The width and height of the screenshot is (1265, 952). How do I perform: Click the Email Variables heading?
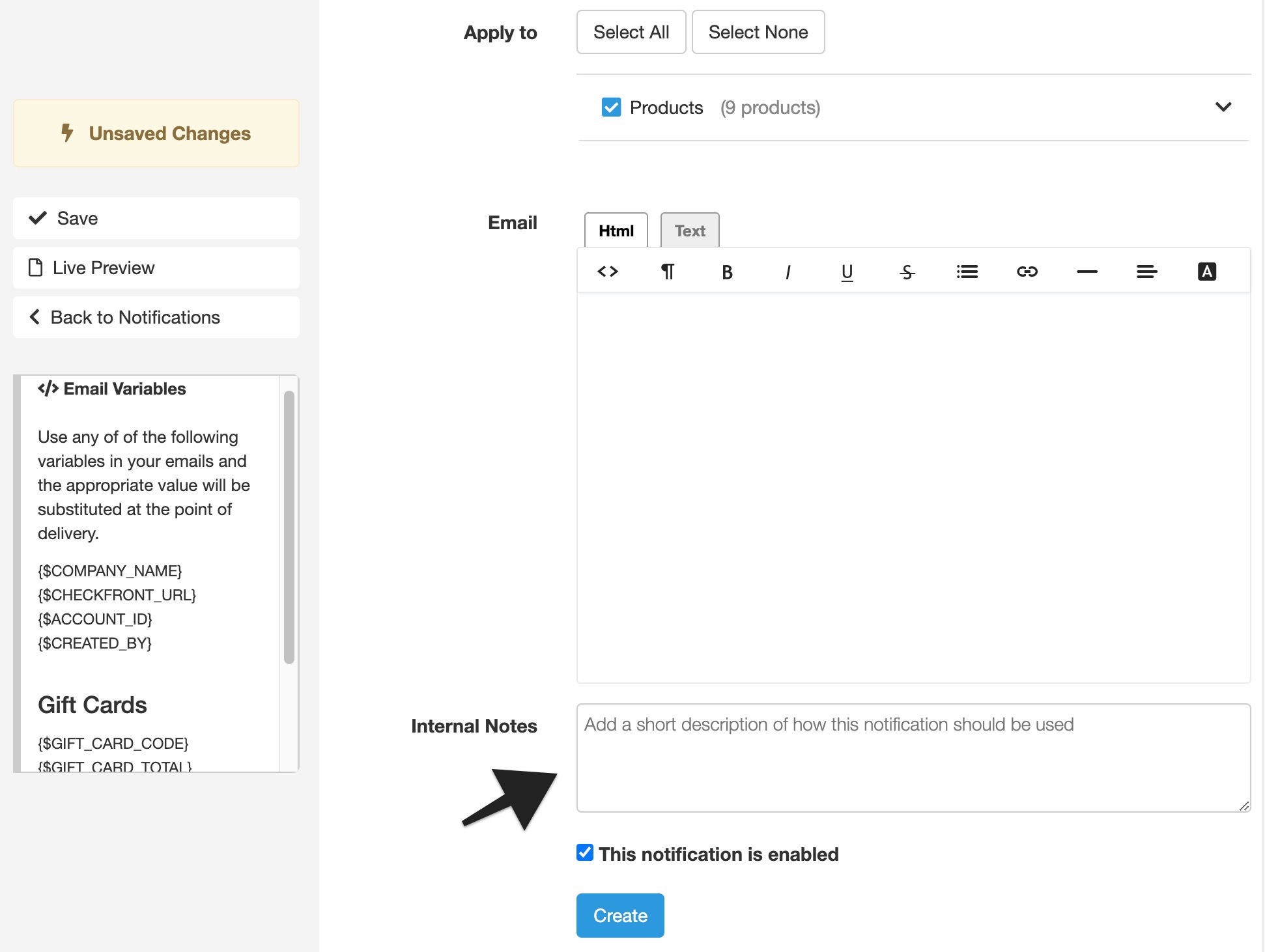coord(112,389)
